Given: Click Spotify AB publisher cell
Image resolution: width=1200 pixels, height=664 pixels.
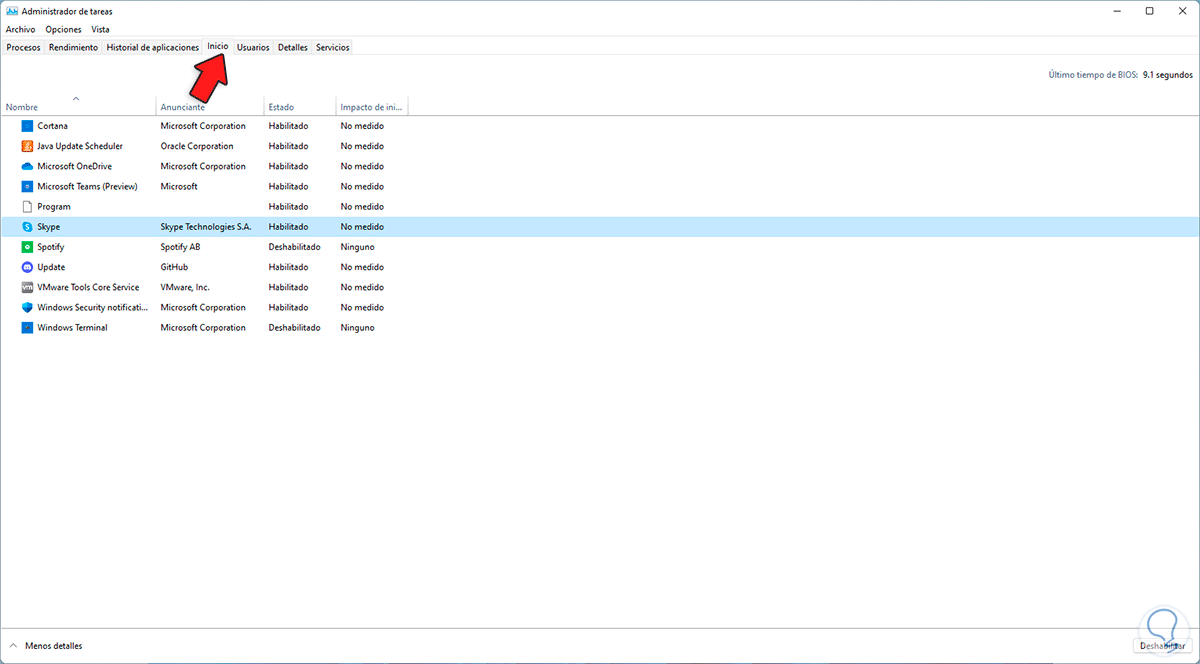Looking at the screenshot, I should click(x=180, y=247).
